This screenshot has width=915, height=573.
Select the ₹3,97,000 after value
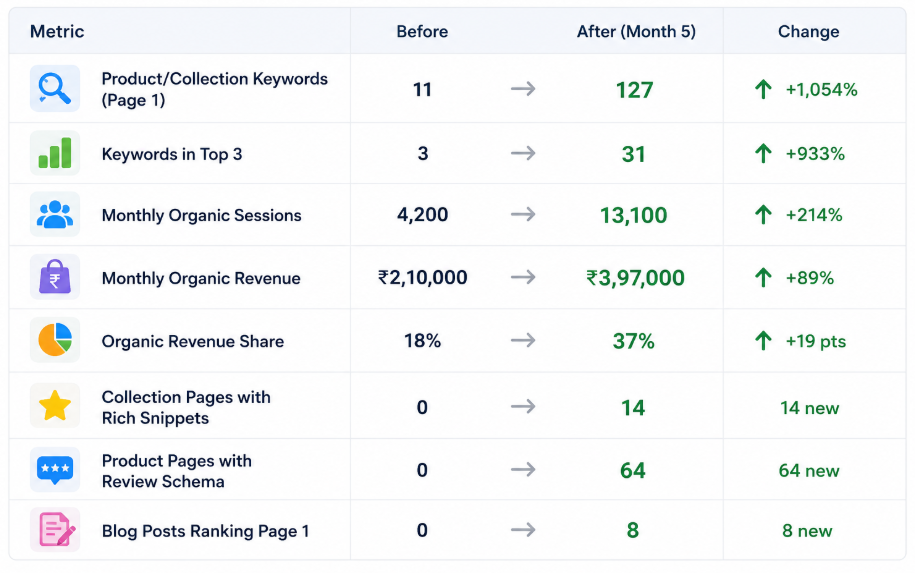635,278
